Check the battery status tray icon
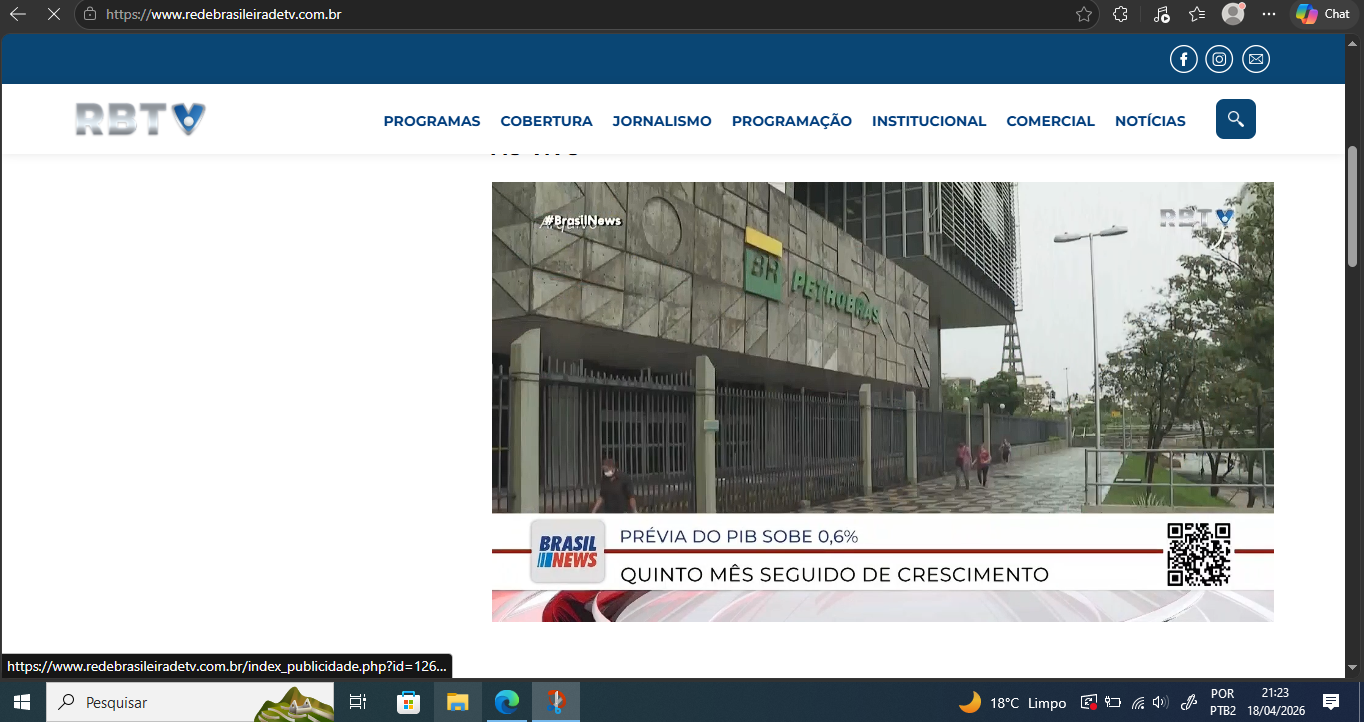The width and height of the screenshot is (1364, 722). 1113,703
